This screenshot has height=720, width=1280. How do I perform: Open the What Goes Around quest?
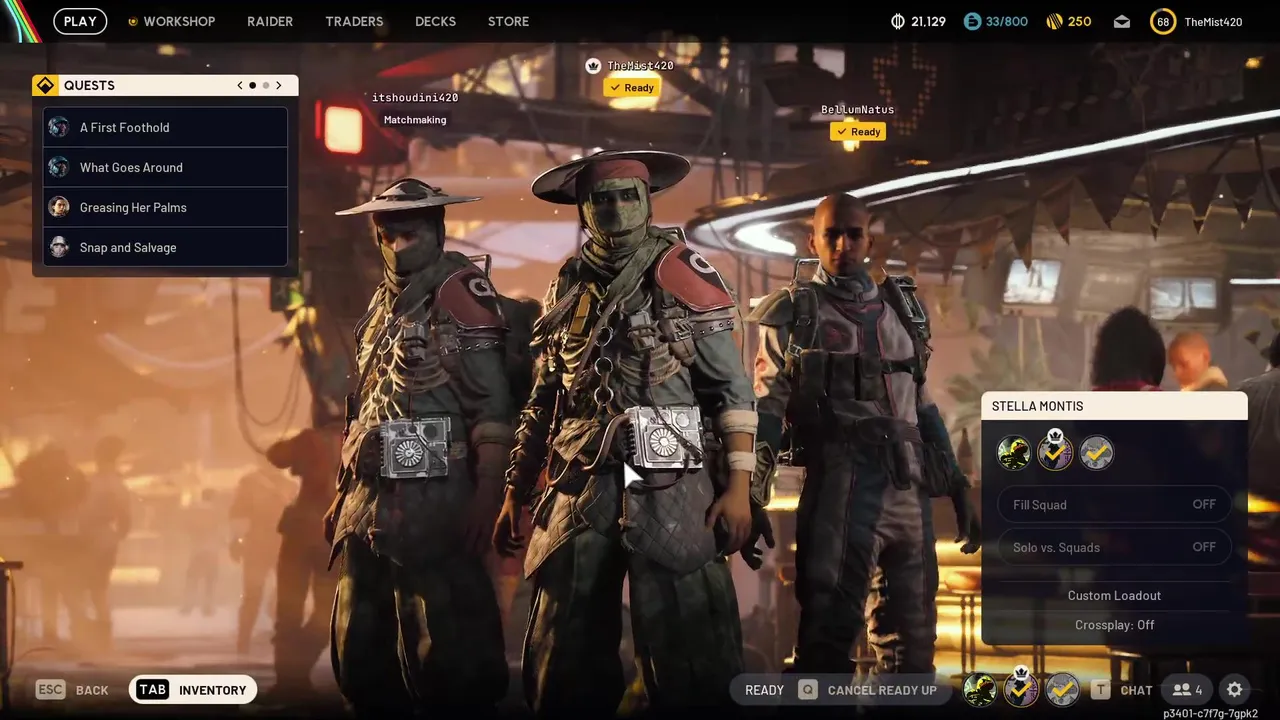[166, 167]
